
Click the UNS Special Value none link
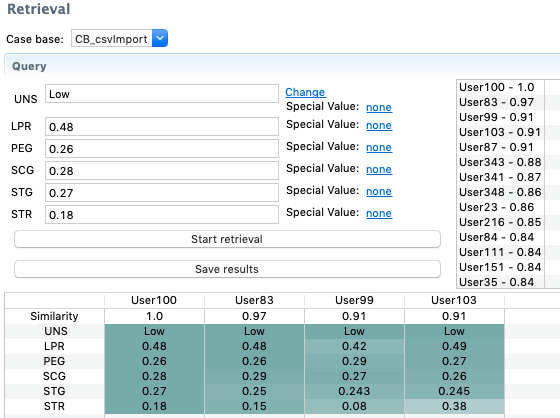click(379, 107)
